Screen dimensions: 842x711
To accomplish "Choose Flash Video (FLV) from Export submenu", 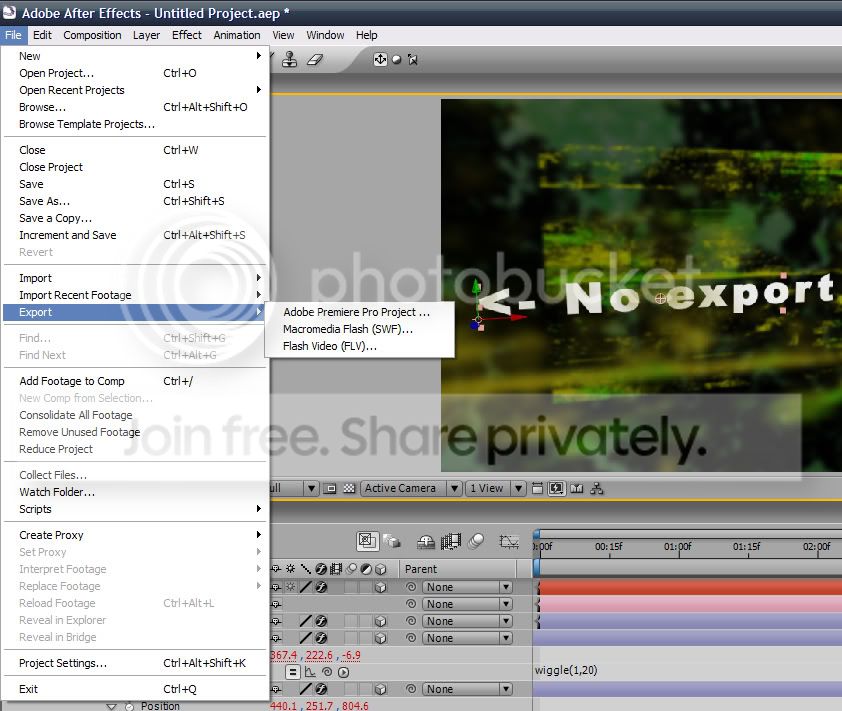I will (x=330, y=346).
